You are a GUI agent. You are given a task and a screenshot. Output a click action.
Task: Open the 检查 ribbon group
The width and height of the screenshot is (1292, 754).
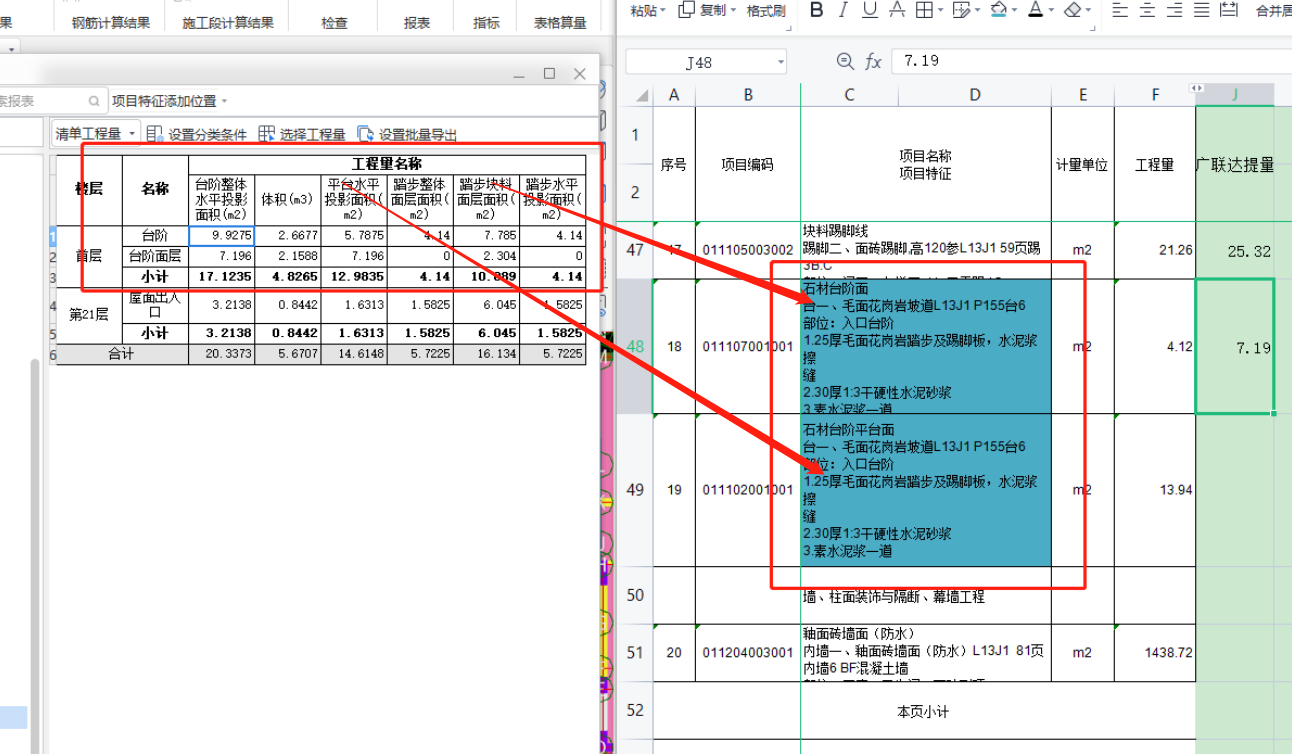(335, 22)
